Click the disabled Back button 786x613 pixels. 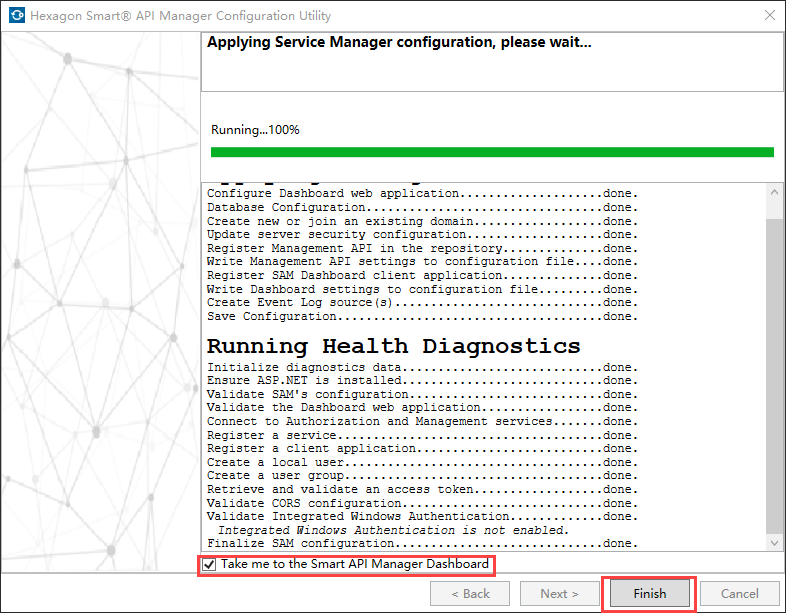pyautogui.click(x=470, y=594)
